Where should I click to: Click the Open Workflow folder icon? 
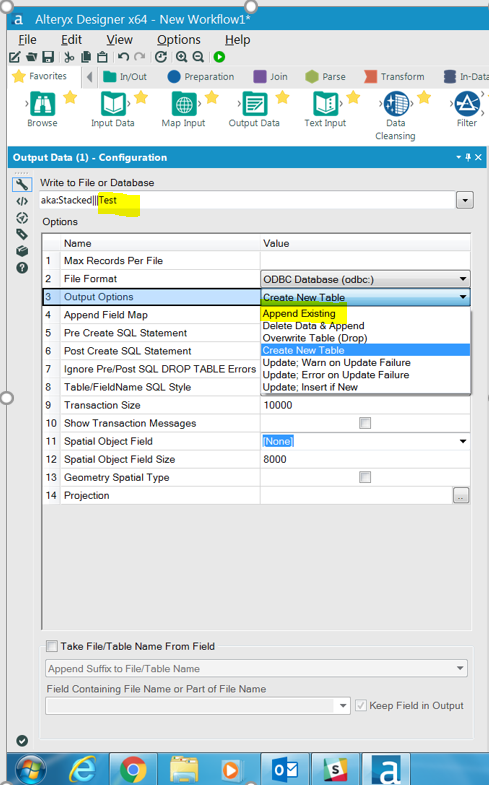coord(32,57)
